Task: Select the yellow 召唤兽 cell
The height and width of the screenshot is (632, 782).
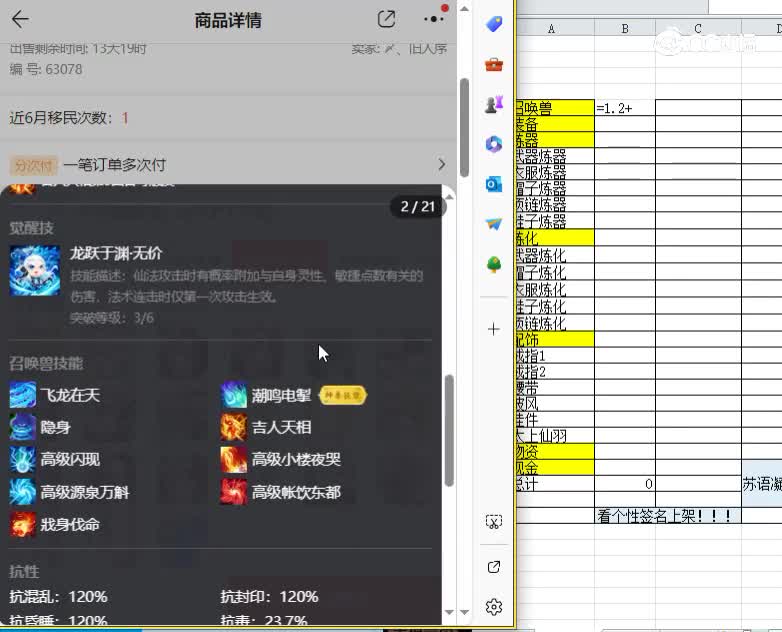Action: click(555, 108)
